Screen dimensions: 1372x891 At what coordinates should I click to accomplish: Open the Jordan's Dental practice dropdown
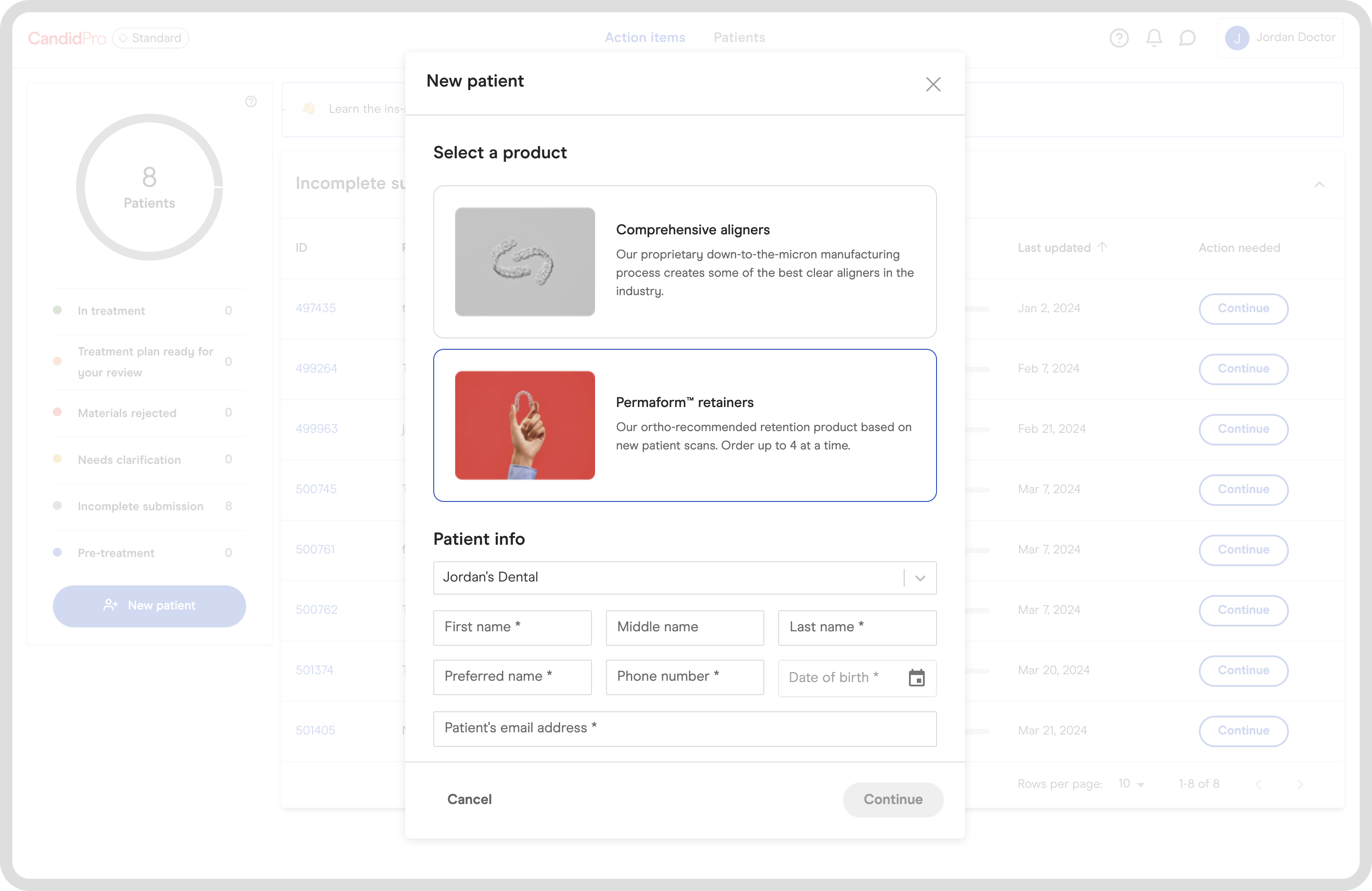pos(919,578)
